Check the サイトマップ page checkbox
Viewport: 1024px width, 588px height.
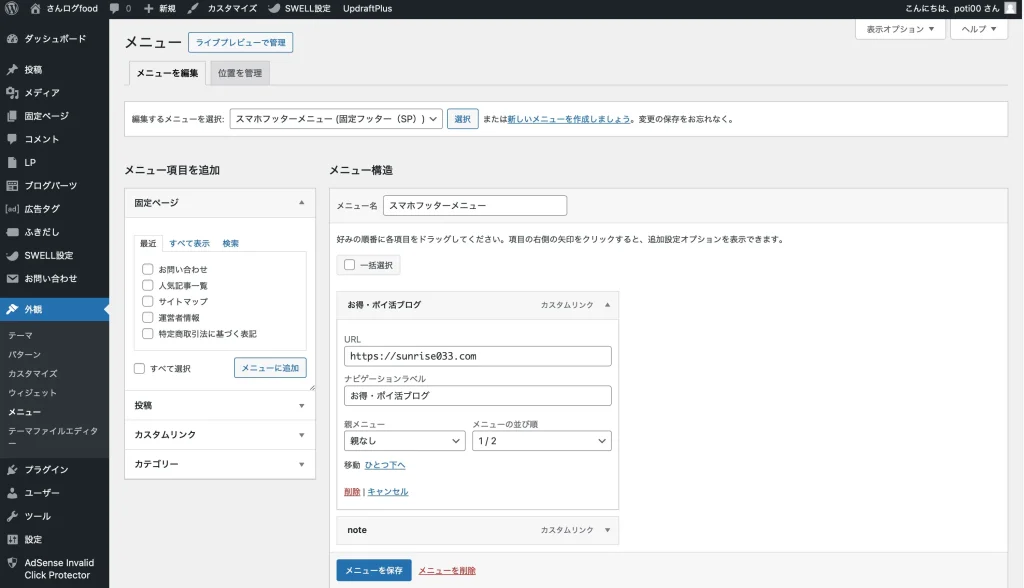click(148, 301)
